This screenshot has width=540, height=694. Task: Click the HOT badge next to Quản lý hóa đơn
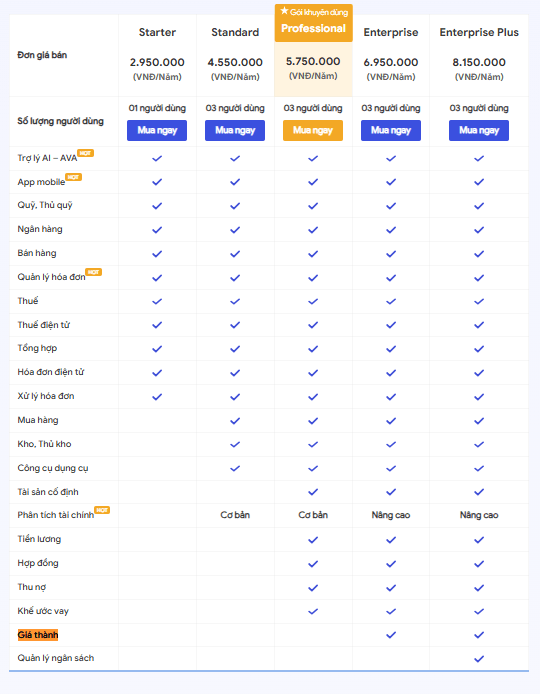[93, 272]
